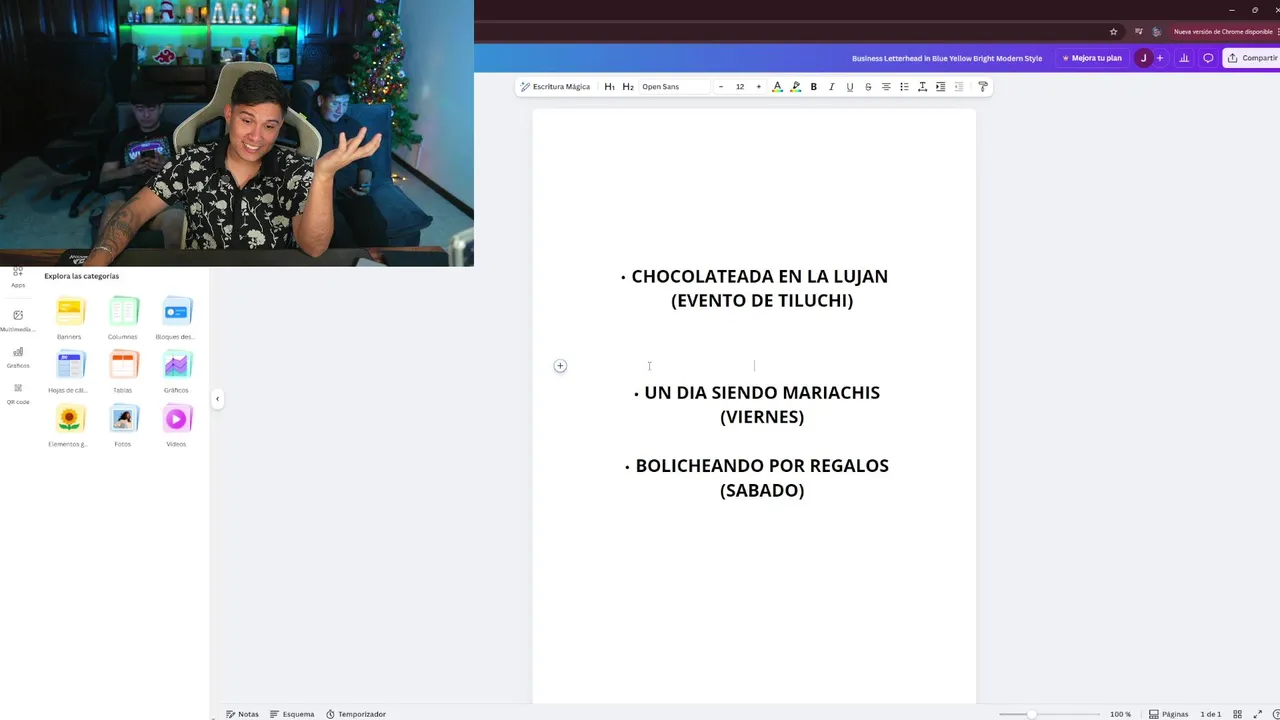Open the Open Sans font dropdown
1280x720 pixels.
tap(675, 87)
